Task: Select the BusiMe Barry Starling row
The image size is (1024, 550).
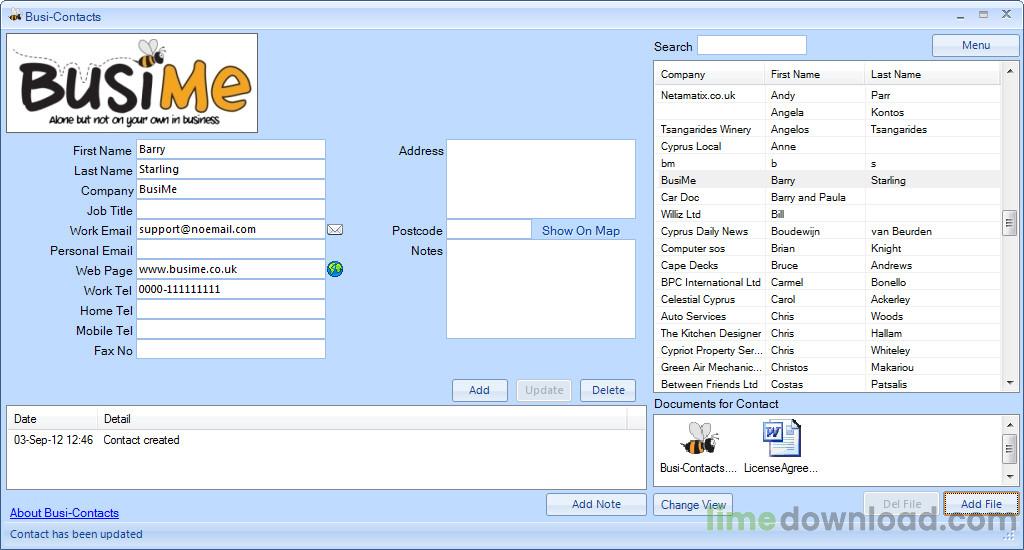Action: (x=827, y=180)
